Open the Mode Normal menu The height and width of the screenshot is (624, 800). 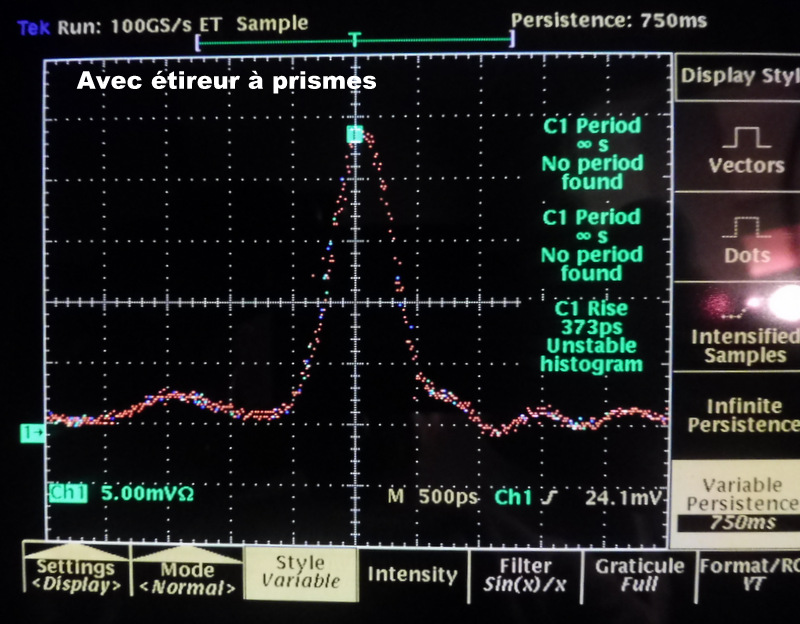pyautogui.click(x=187, y=576)
